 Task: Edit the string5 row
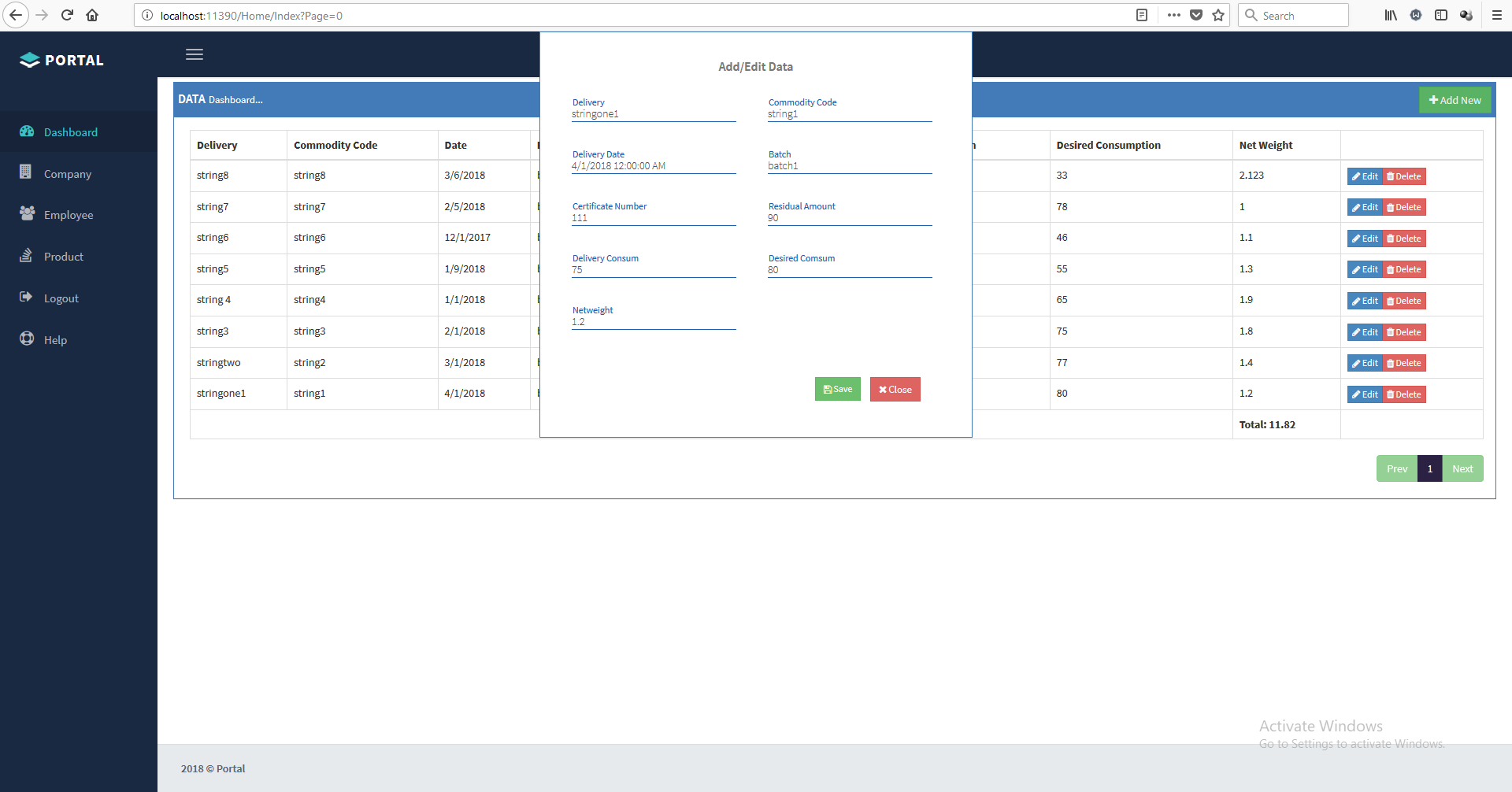tap(1365, 269)
